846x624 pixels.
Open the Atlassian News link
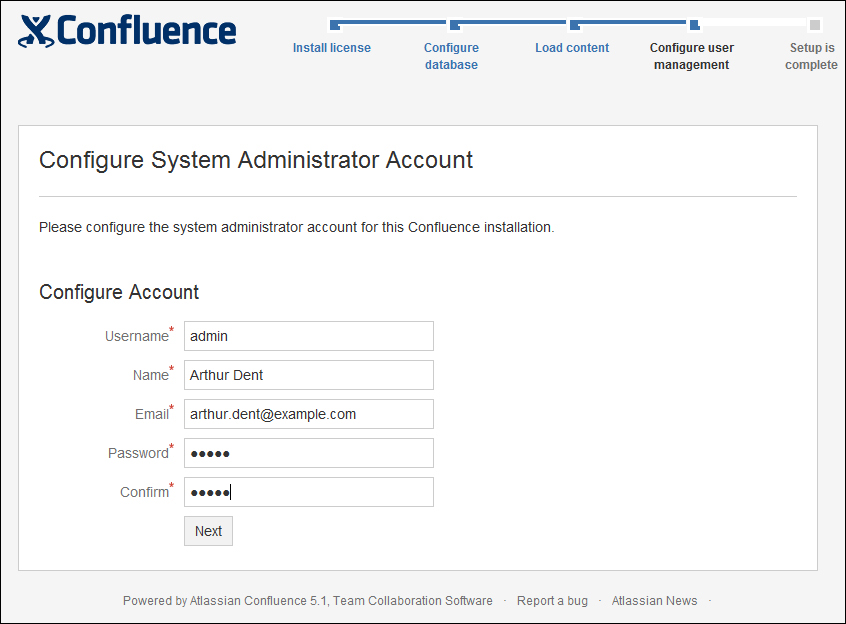click(x=654, y=601)
